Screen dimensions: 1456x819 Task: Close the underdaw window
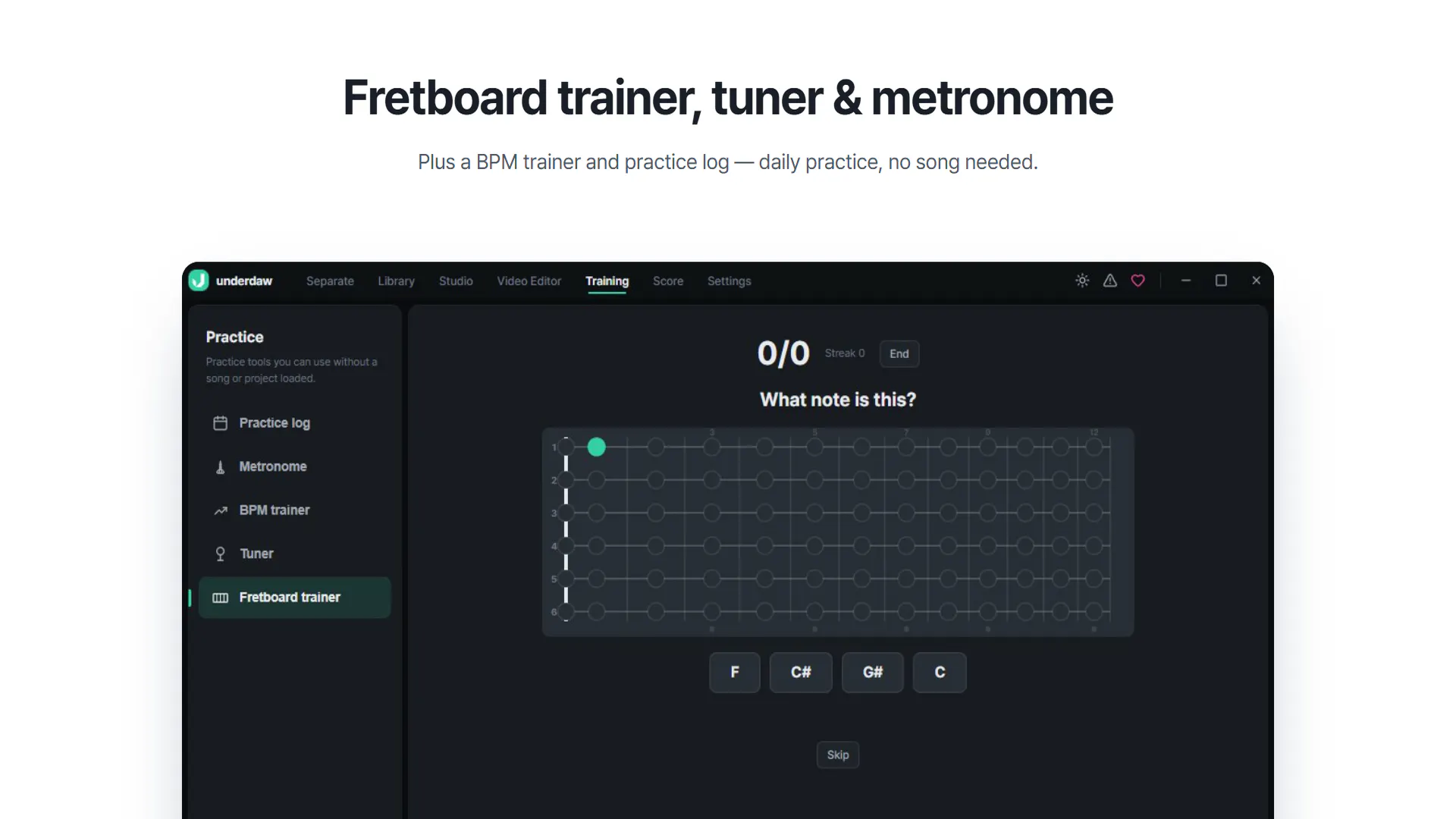(x=1257, y=281)
